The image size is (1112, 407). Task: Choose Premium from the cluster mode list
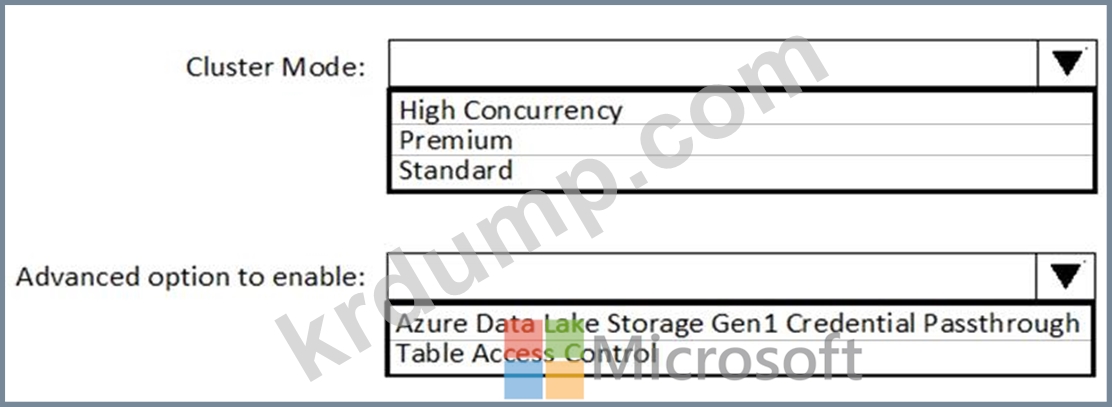456,140
